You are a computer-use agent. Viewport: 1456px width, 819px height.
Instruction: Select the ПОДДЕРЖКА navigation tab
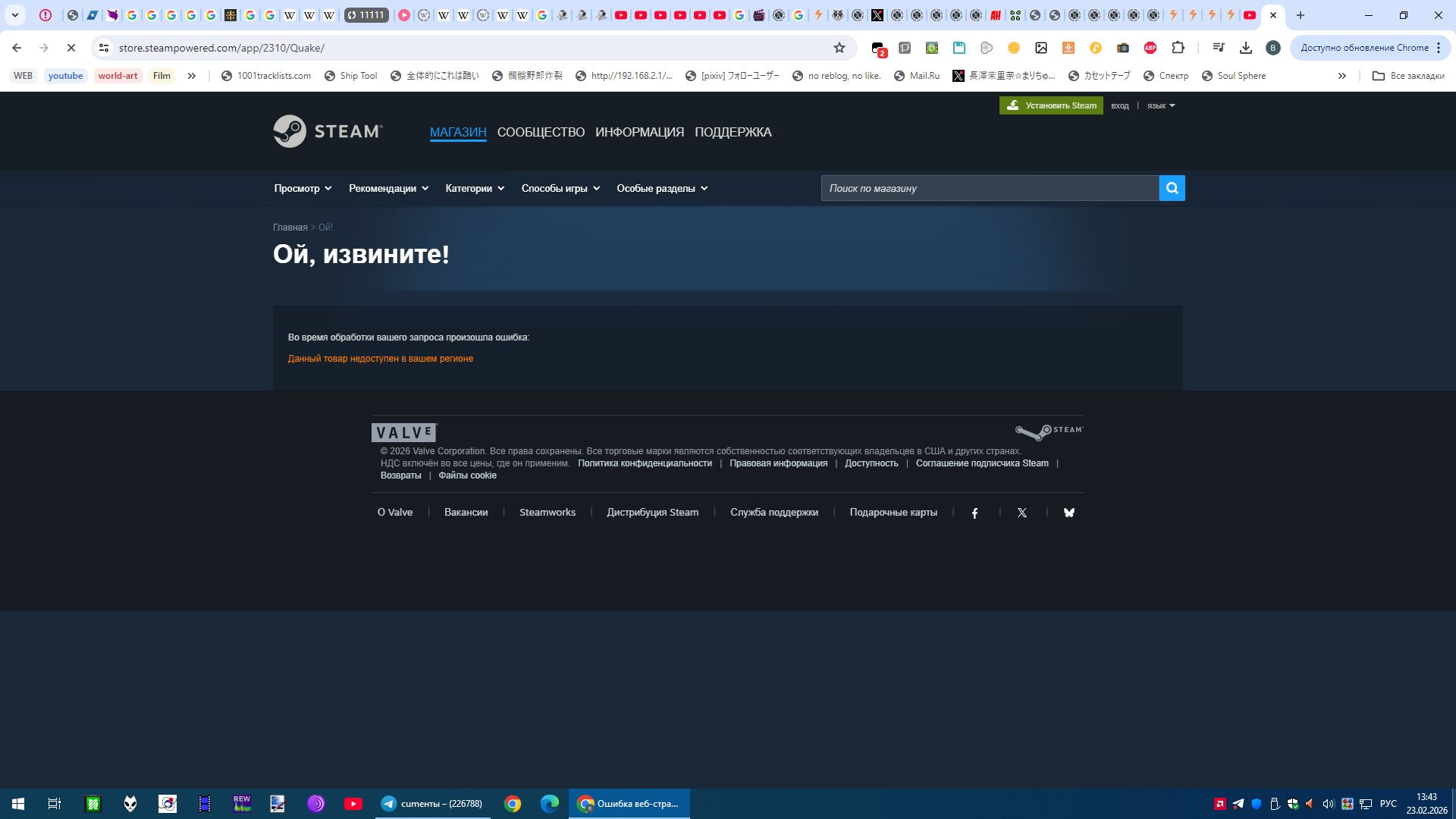(x=733, y=132)
